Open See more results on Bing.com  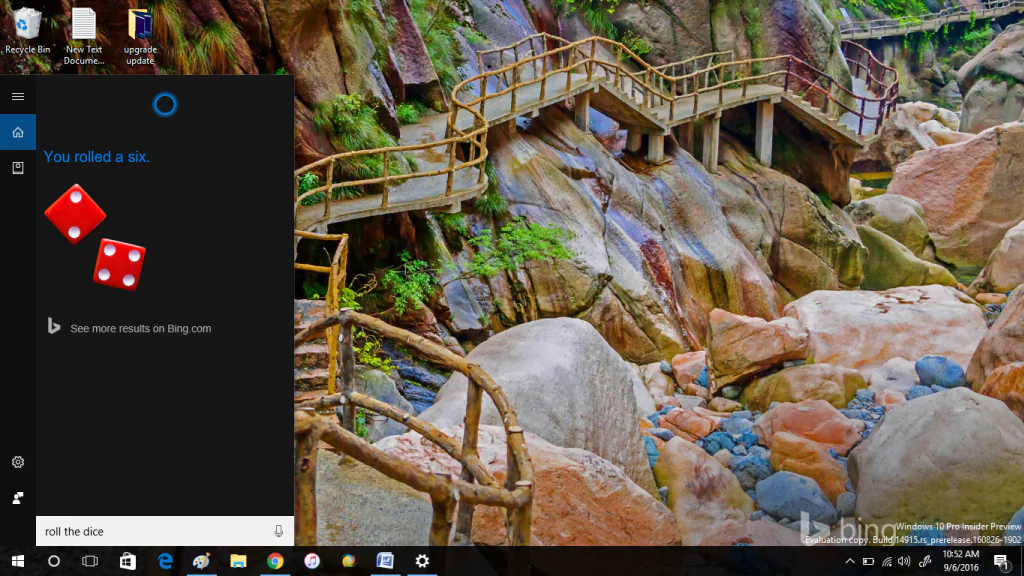[140, 328]
